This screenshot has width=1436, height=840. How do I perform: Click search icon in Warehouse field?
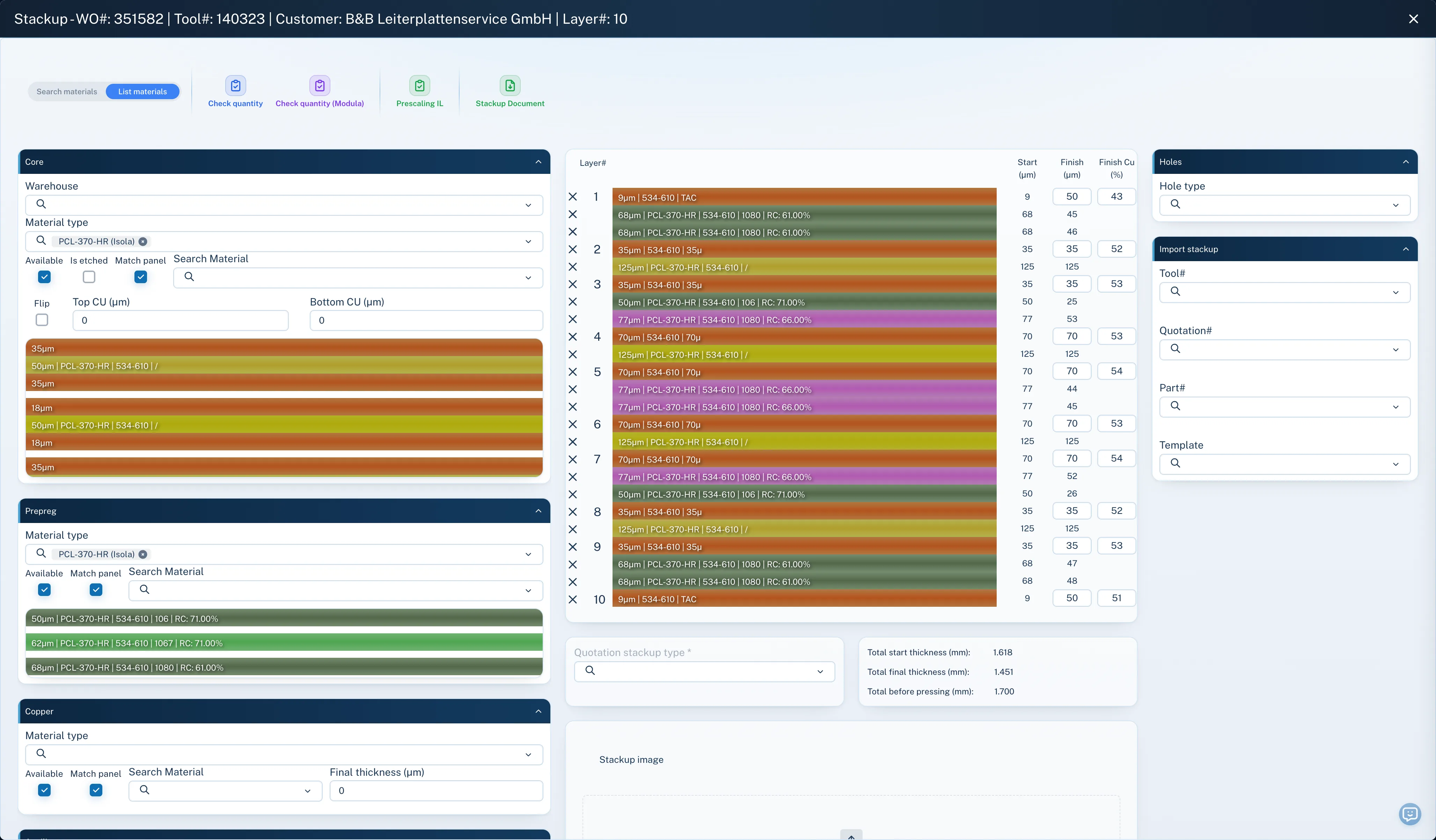tap(41, 204)
